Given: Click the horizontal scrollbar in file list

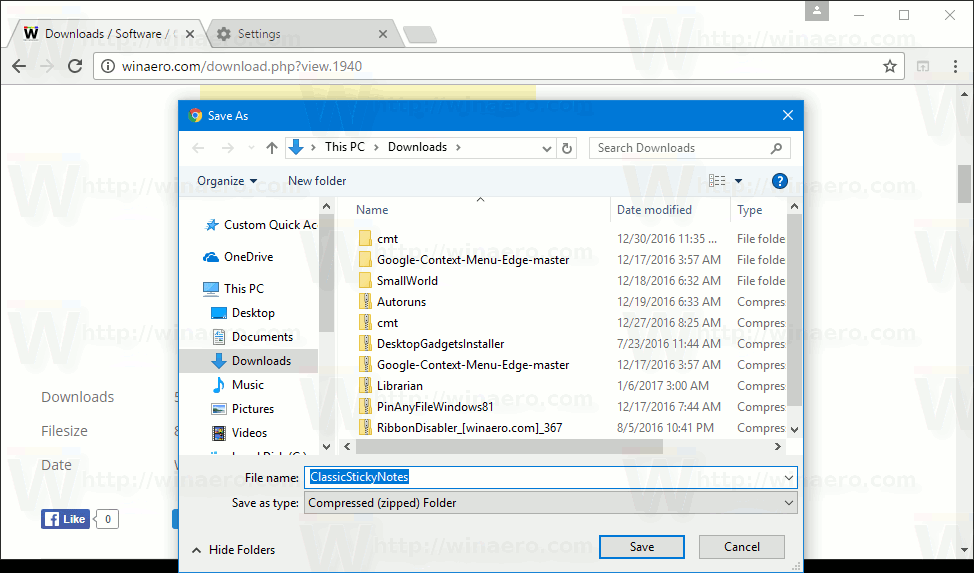Looking at the screenshot, I should pos(509,446).
